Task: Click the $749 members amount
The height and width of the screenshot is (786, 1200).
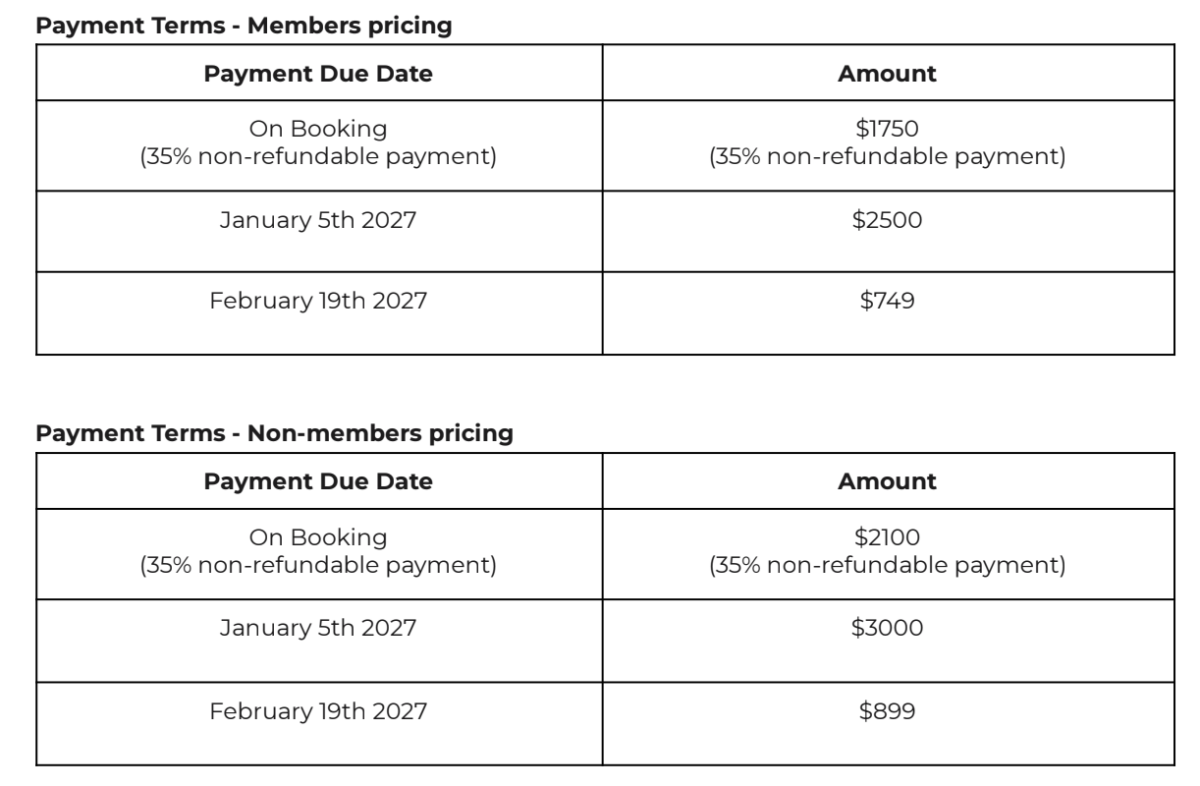Action: [x=887, y=301]
